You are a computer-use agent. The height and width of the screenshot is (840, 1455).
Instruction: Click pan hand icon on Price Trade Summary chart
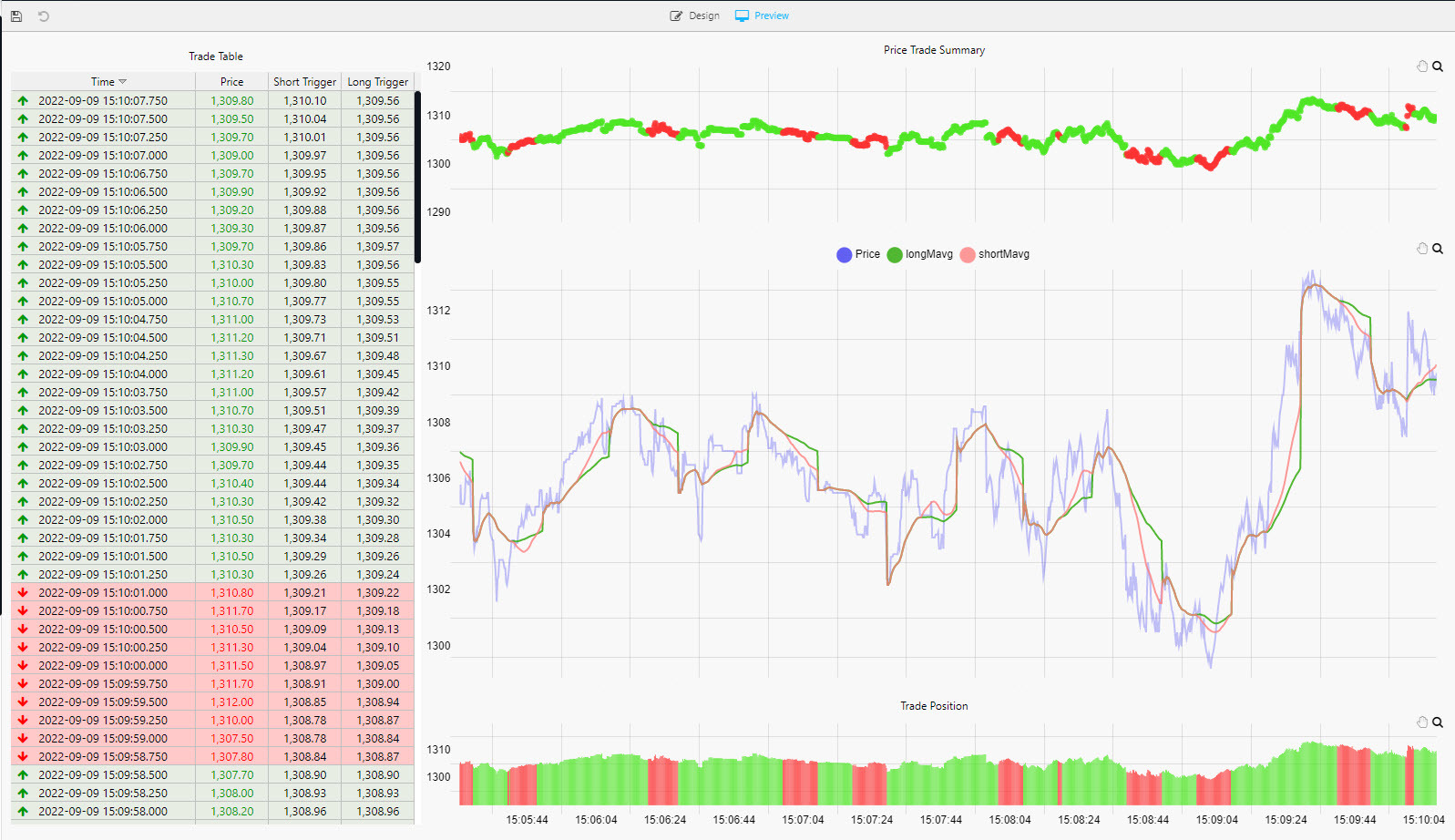pyautogui.click(x=1422, y=67)
